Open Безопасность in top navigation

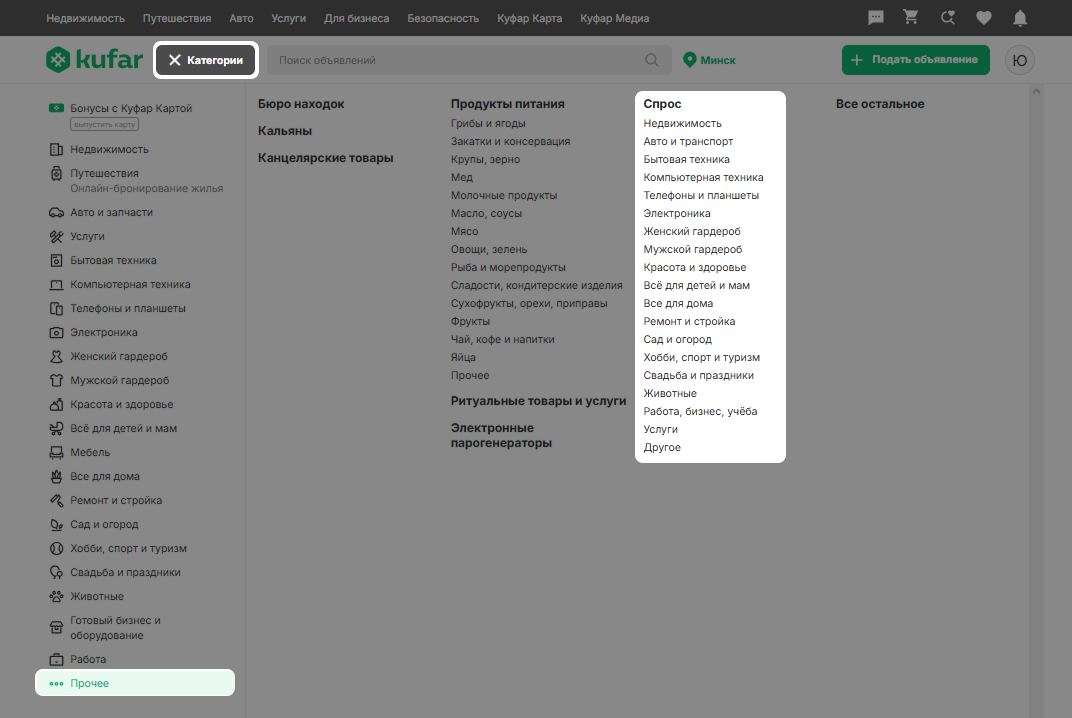point(443,18)
